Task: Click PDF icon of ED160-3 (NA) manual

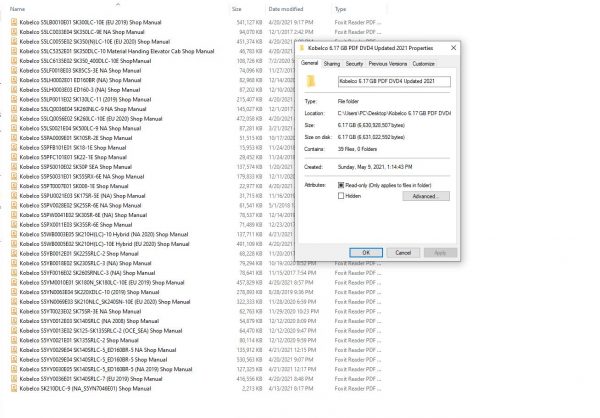Action: tap(14, 90)
